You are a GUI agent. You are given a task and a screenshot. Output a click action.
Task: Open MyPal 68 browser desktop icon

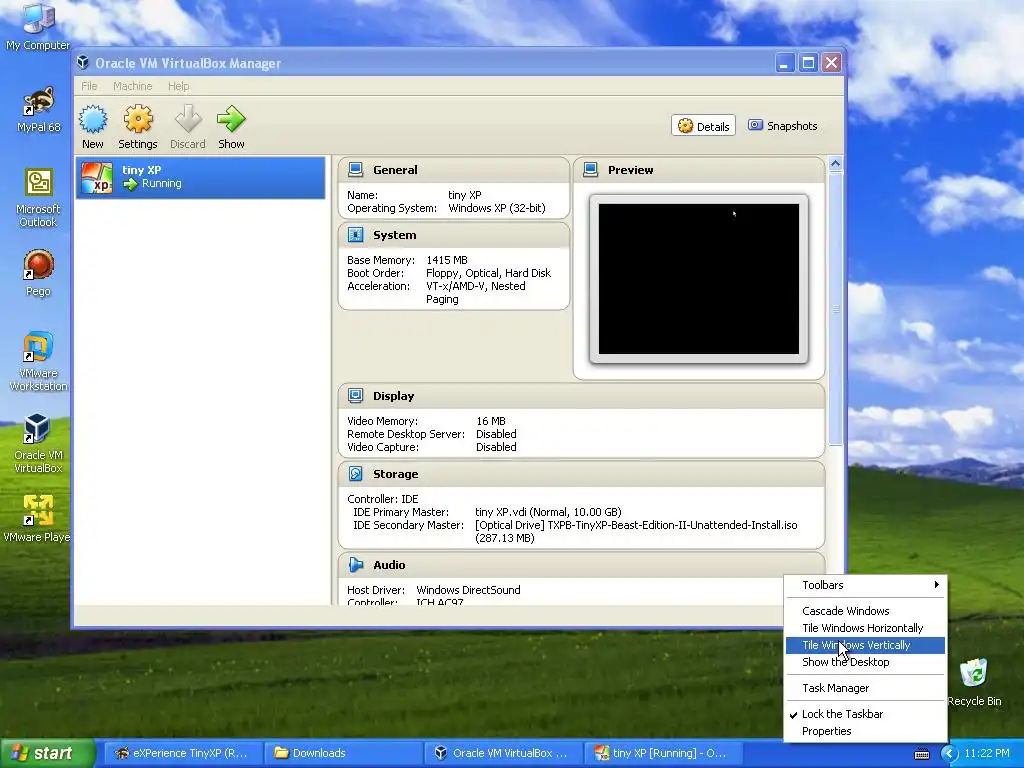click(x=39, y=109)
